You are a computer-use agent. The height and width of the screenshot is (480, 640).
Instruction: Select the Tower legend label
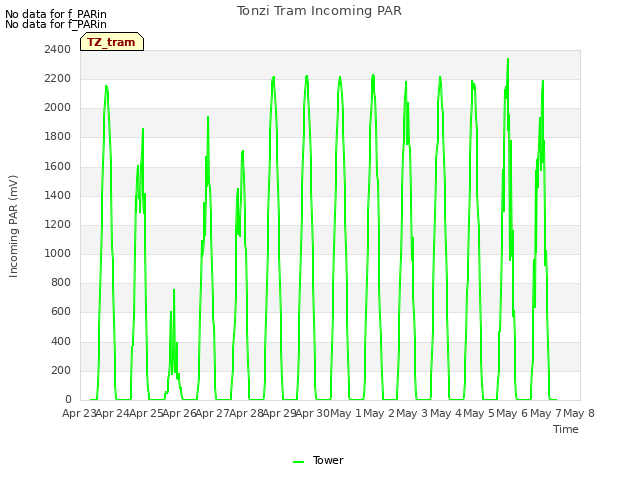[328, 460]
